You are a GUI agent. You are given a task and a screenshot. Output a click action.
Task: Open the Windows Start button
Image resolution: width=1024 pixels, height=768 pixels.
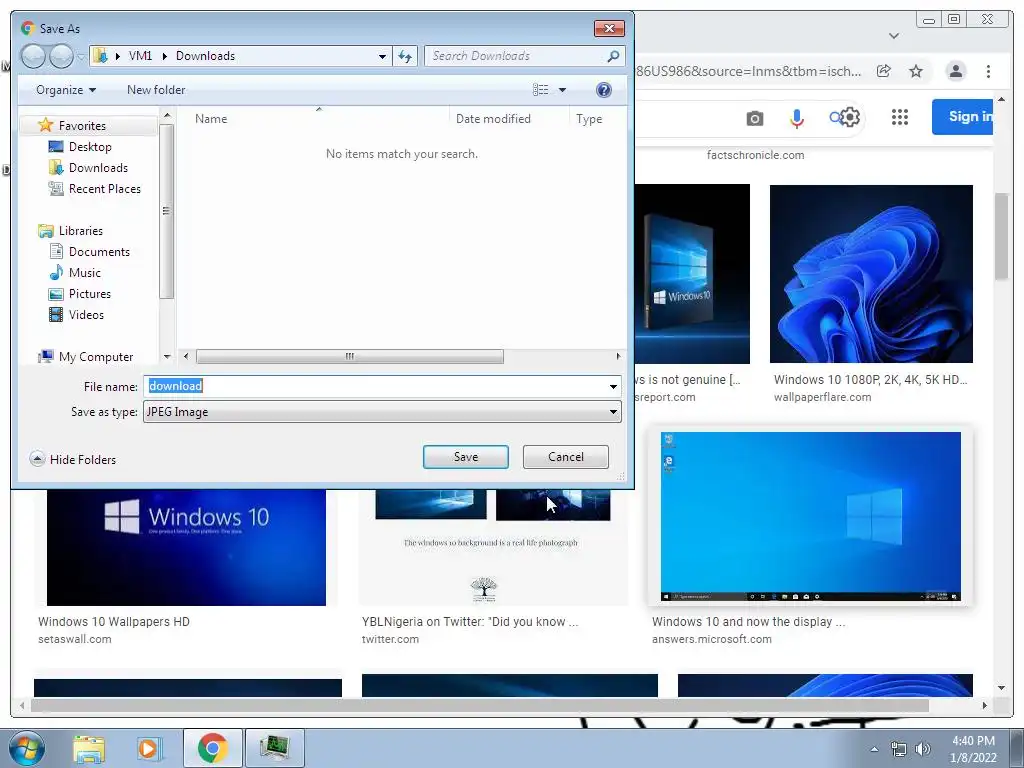27,748
